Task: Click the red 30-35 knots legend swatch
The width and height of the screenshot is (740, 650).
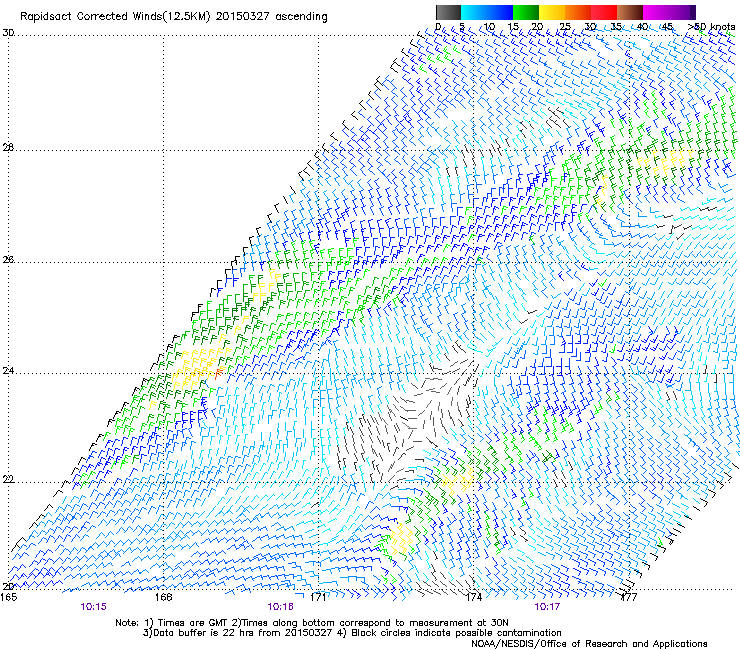Action: coord(604,12)
